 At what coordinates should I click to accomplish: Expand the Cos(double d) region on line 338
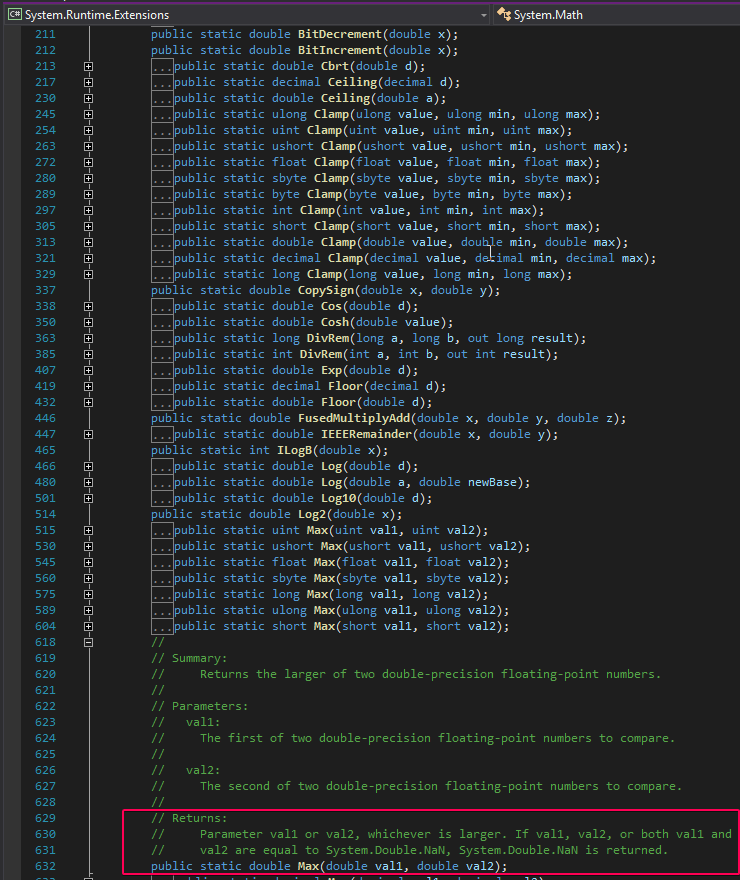pyautogui.click(x=88, y=306)
